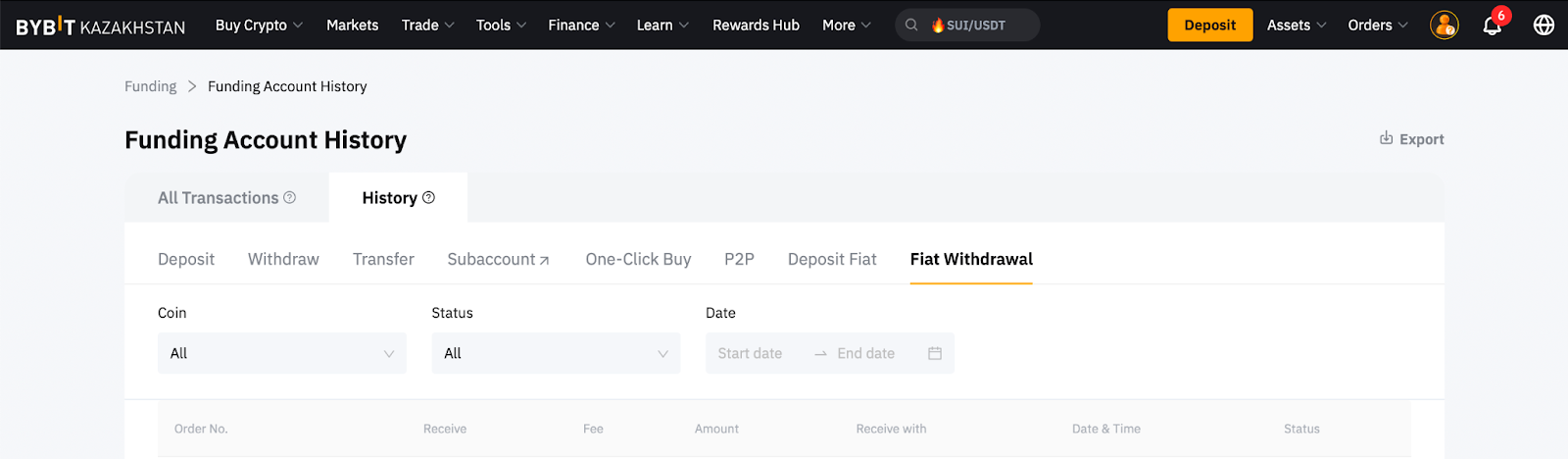
Task: Open the Buy Crypto menu
Action: 259,25
